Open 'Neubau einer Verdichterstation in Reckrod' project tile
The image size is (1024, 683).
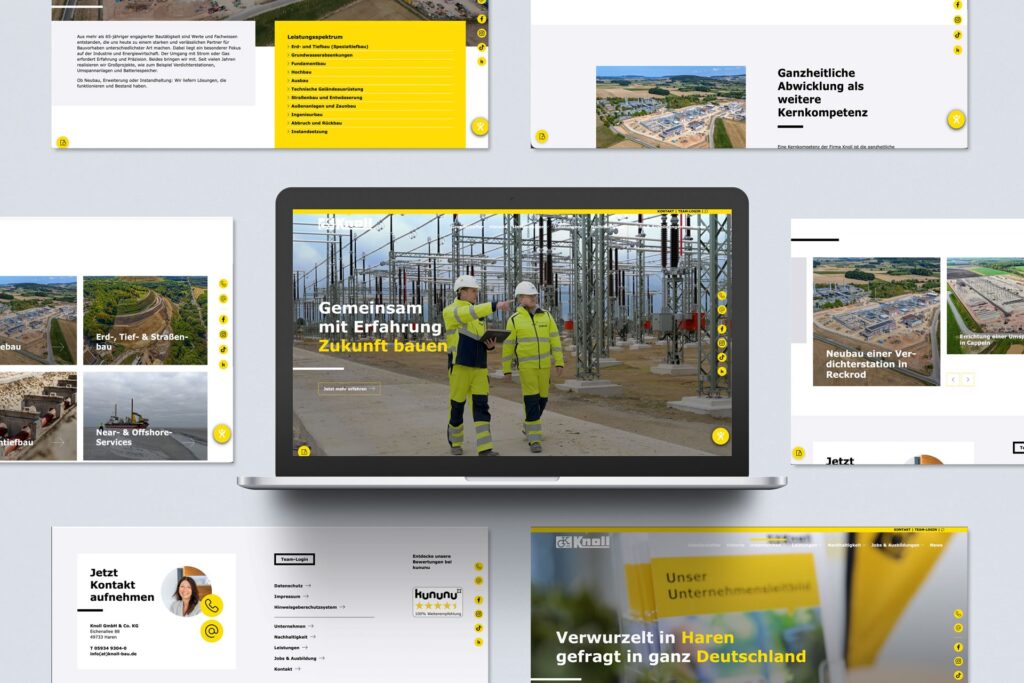pyautogui.click(x=876, y=321)
